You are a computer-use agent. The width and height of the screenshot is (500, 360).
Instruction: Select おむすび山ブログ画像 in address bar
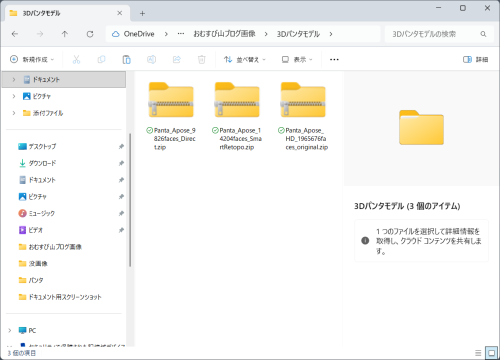point(224,34)
